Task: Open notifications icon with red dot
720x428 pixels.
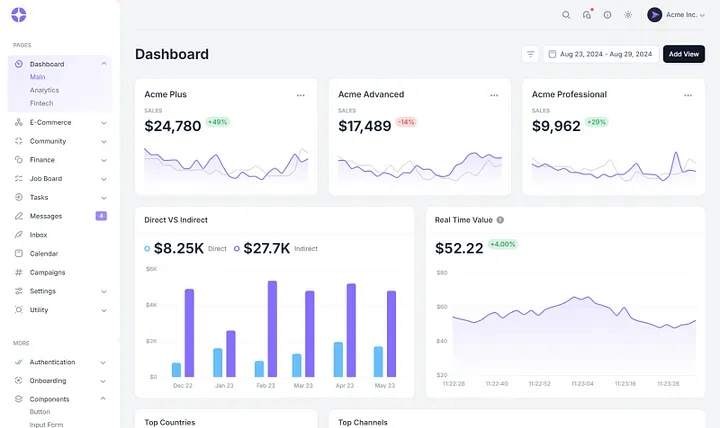Action: [587, 14]
